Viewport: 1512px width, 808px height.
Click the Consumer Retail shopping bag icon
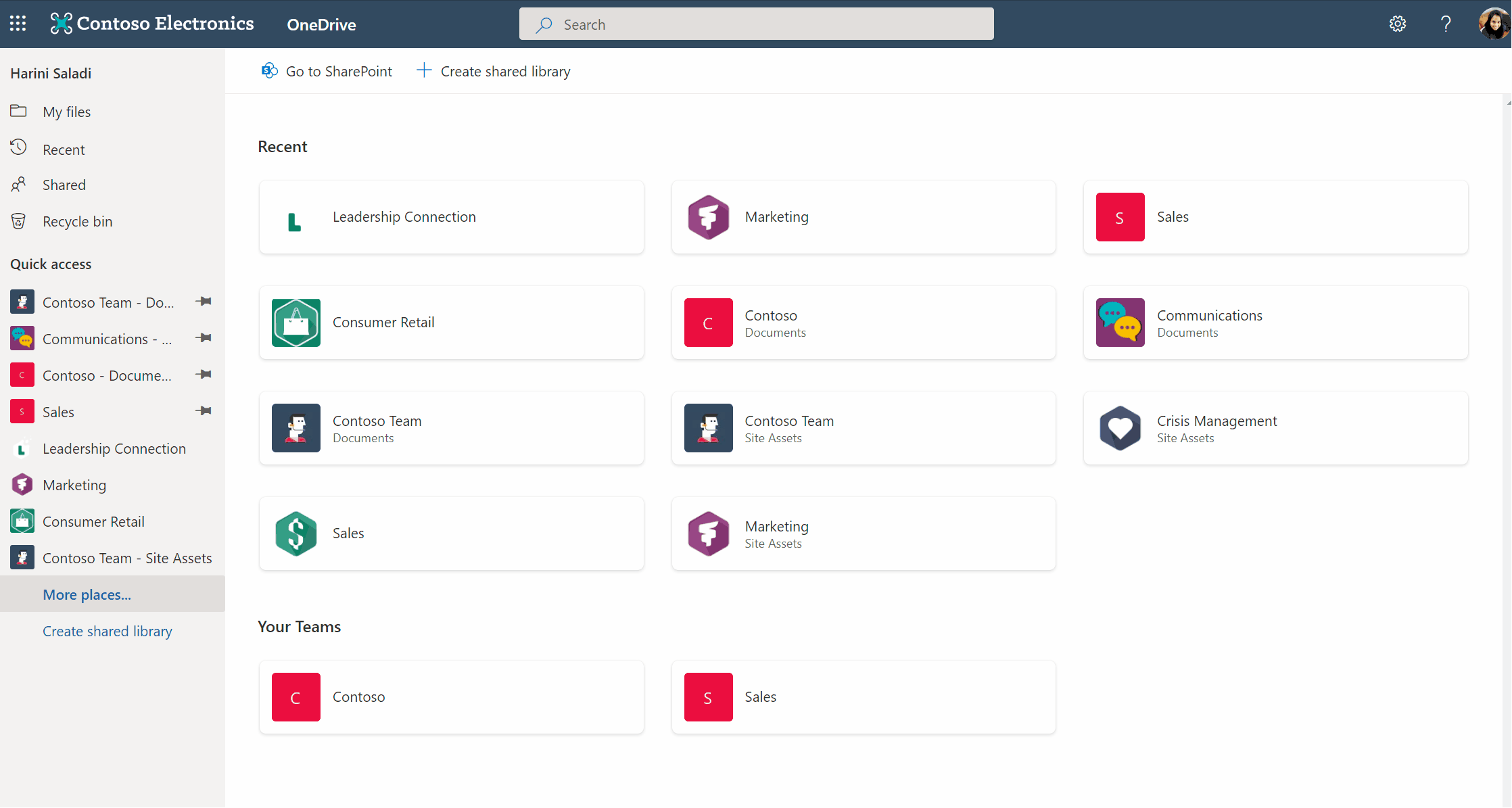pos(296,323)
